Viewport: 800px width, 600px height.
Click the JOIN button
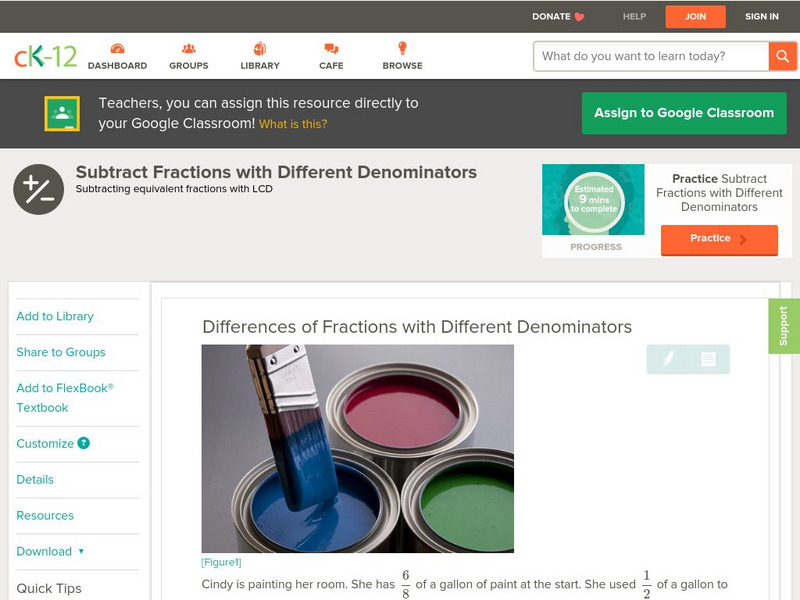[x=695, y=17]
